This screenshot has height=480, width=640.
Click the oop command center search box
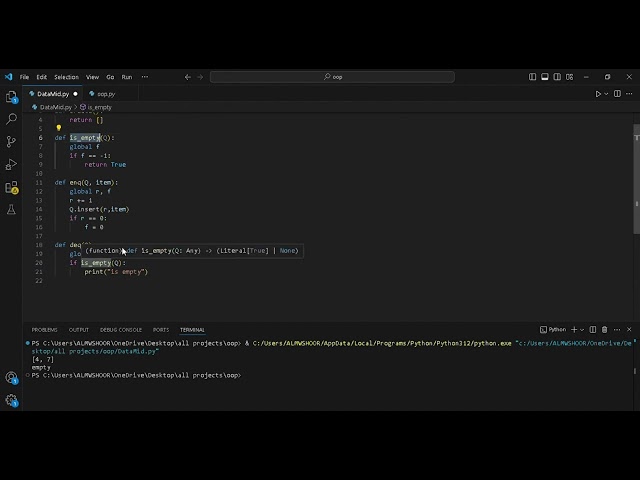332,77
